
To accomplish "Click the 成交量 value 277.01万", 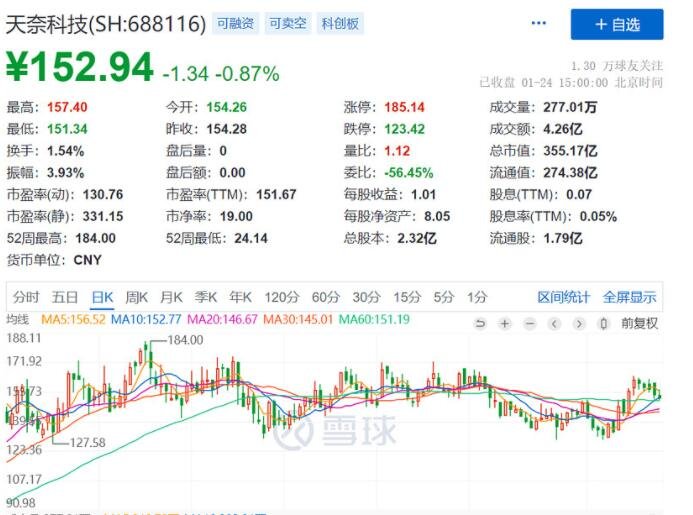I will click(x=570, y=107).
